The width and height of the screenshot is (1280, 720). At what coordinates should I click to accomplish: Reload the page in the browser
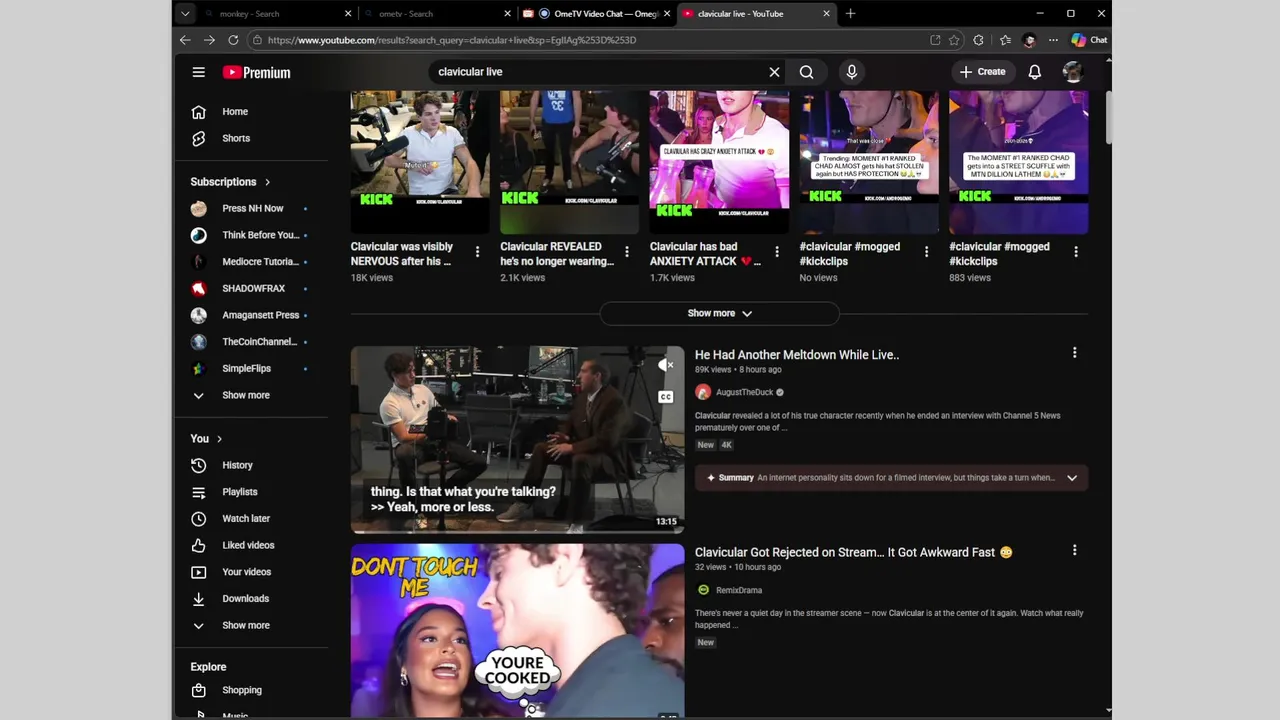coord(233,40)
